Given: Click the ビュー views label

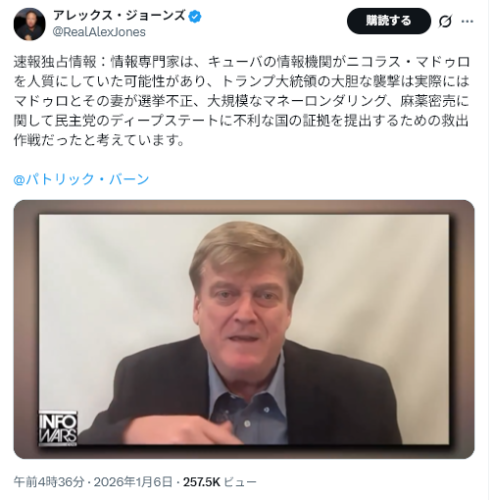Looking at the screenshot, I should (x=240, y=482).
